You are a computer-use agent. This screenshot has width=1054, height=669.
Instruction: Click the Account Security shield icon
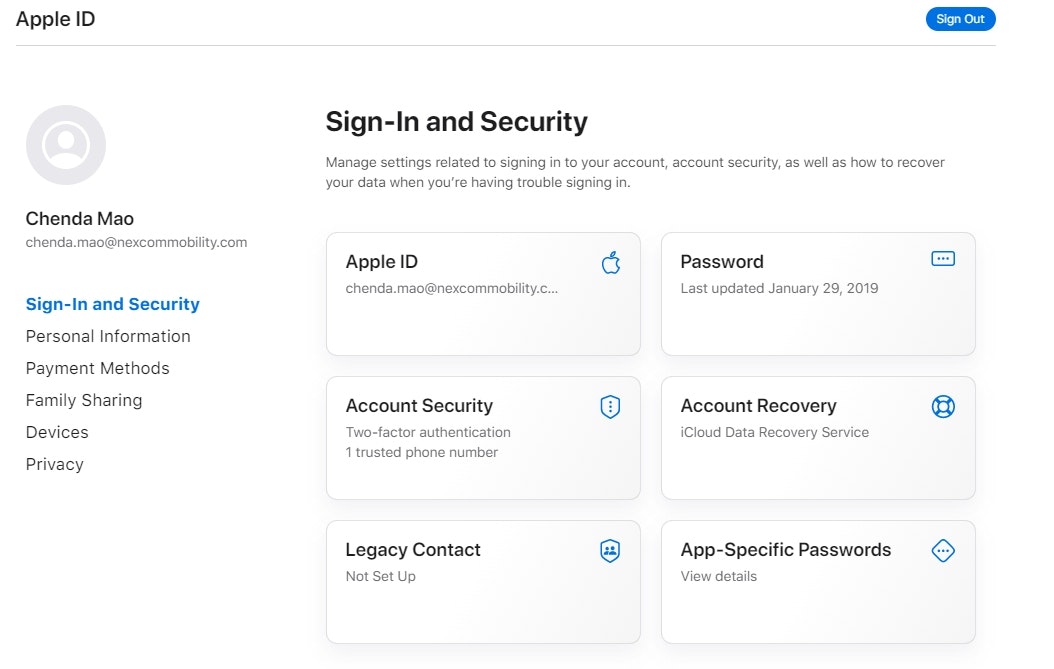click(x=610, y=406)
